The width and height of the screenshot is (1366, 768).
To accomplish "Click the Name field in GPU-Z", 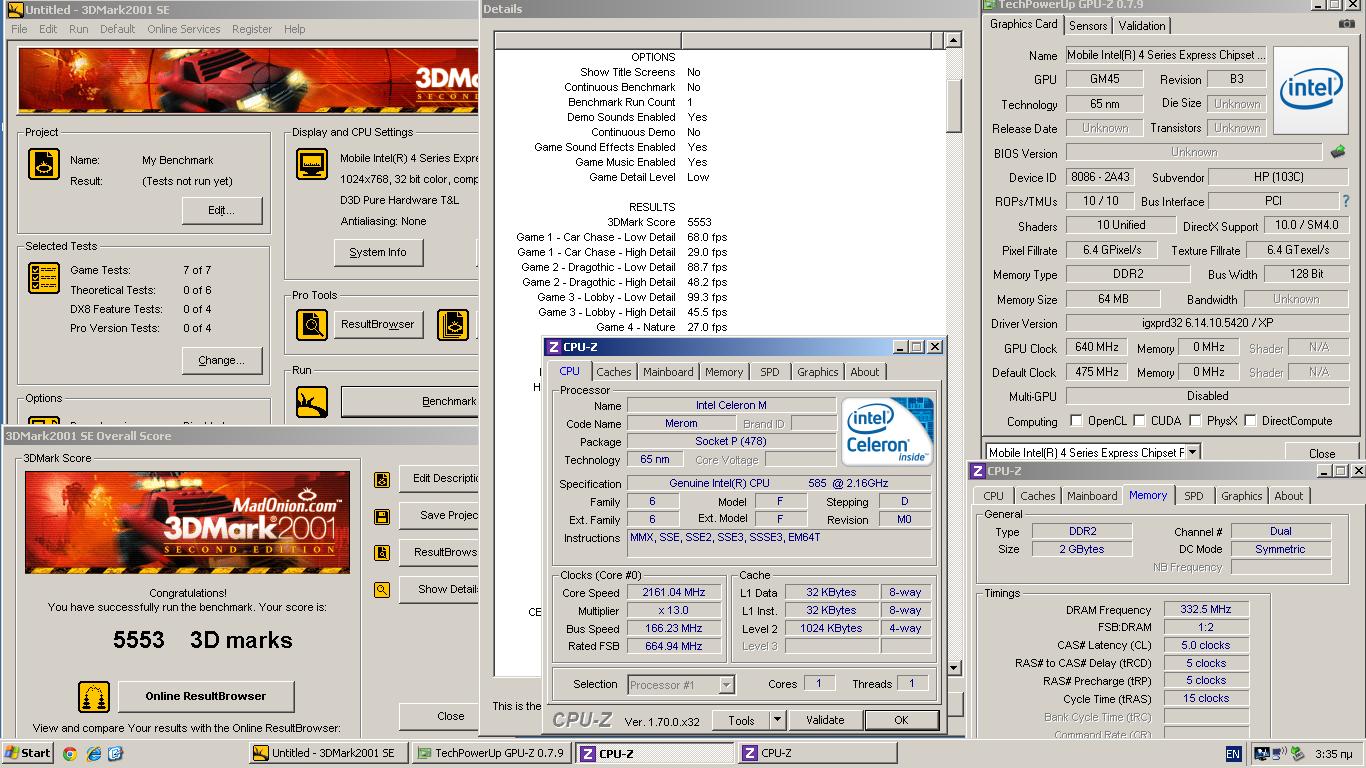I will click(x=1166, y=55).
